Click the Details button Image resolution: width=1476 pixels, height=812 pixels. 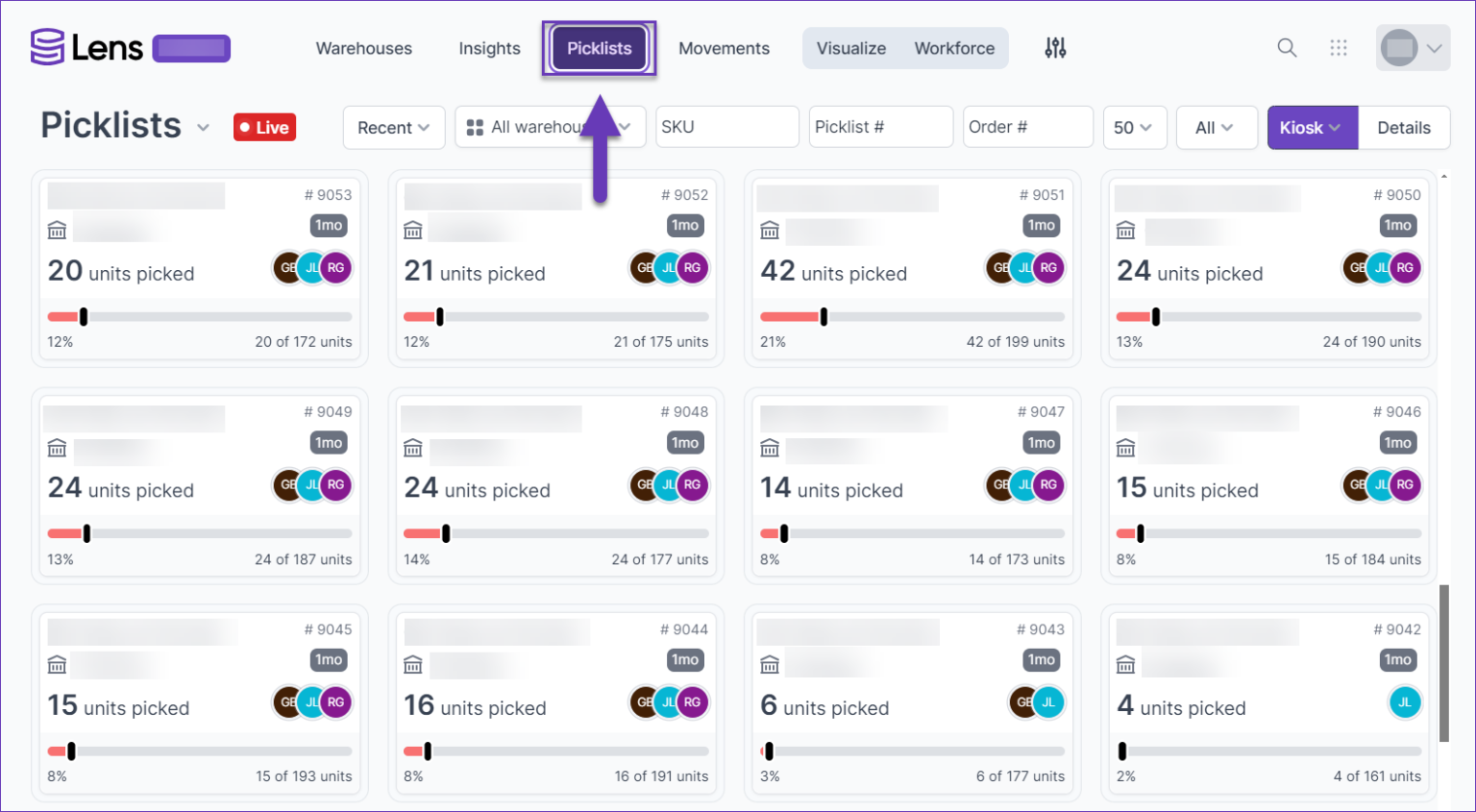(x=1404, y=127)
